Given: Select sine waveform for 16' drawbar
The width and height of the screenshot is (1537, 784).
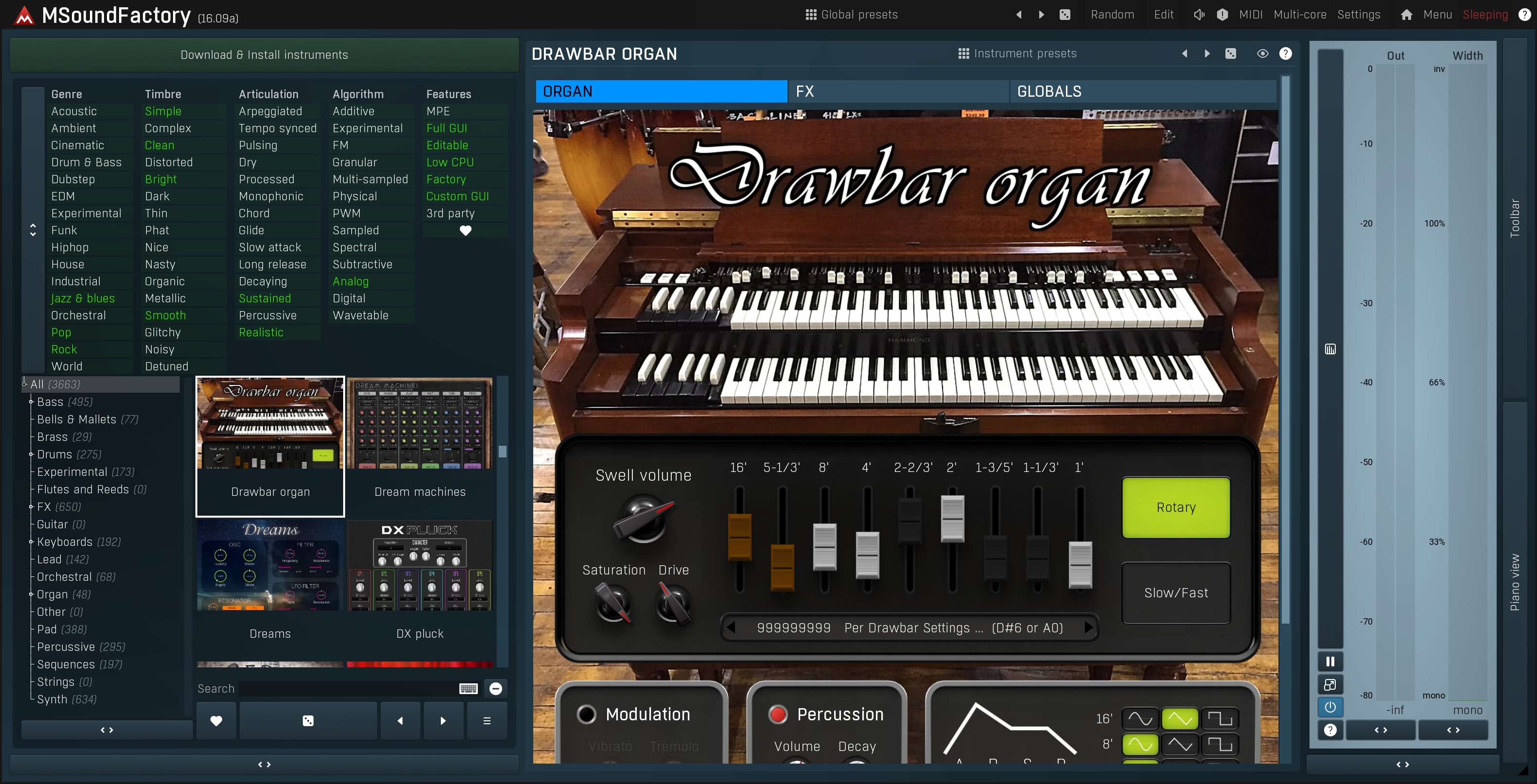Looking at the screenshot, I should (1140, 719).
